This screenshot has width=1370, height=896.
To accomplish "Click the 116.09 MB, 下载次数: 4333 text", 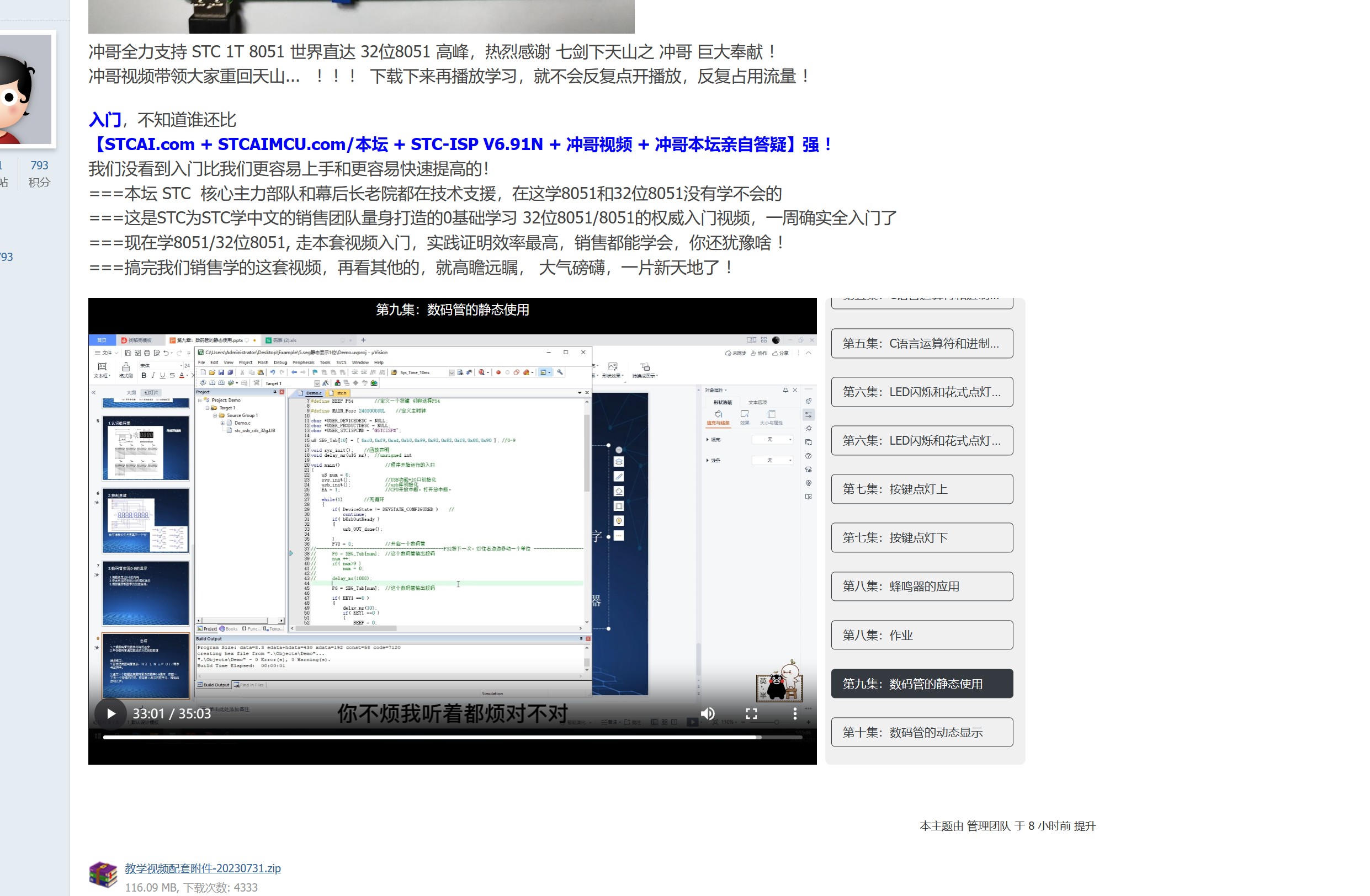I will tap(191, 887).
